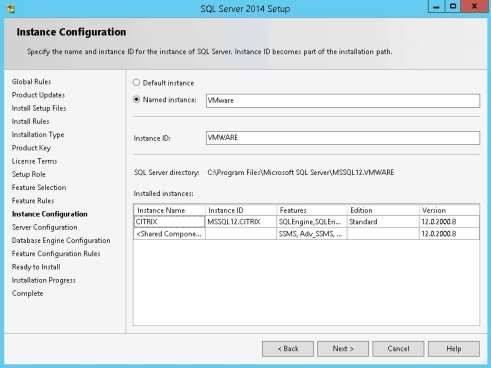Click the SQL Server directory path text
This screenshot has width=491, height=368.
tap(301, 172)
